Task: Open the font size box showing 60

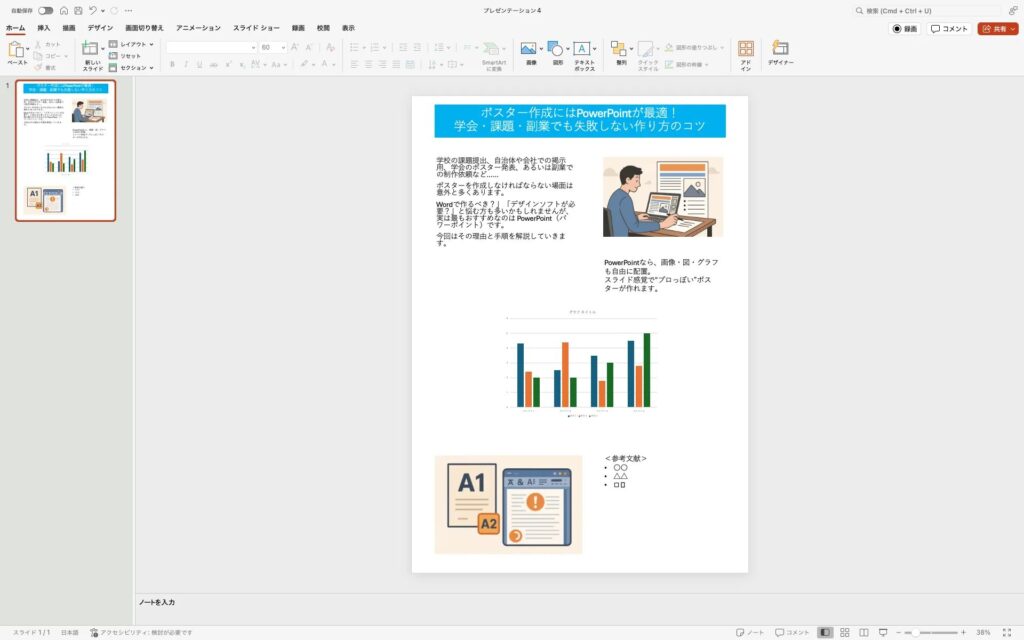Action: pos(273,48)
